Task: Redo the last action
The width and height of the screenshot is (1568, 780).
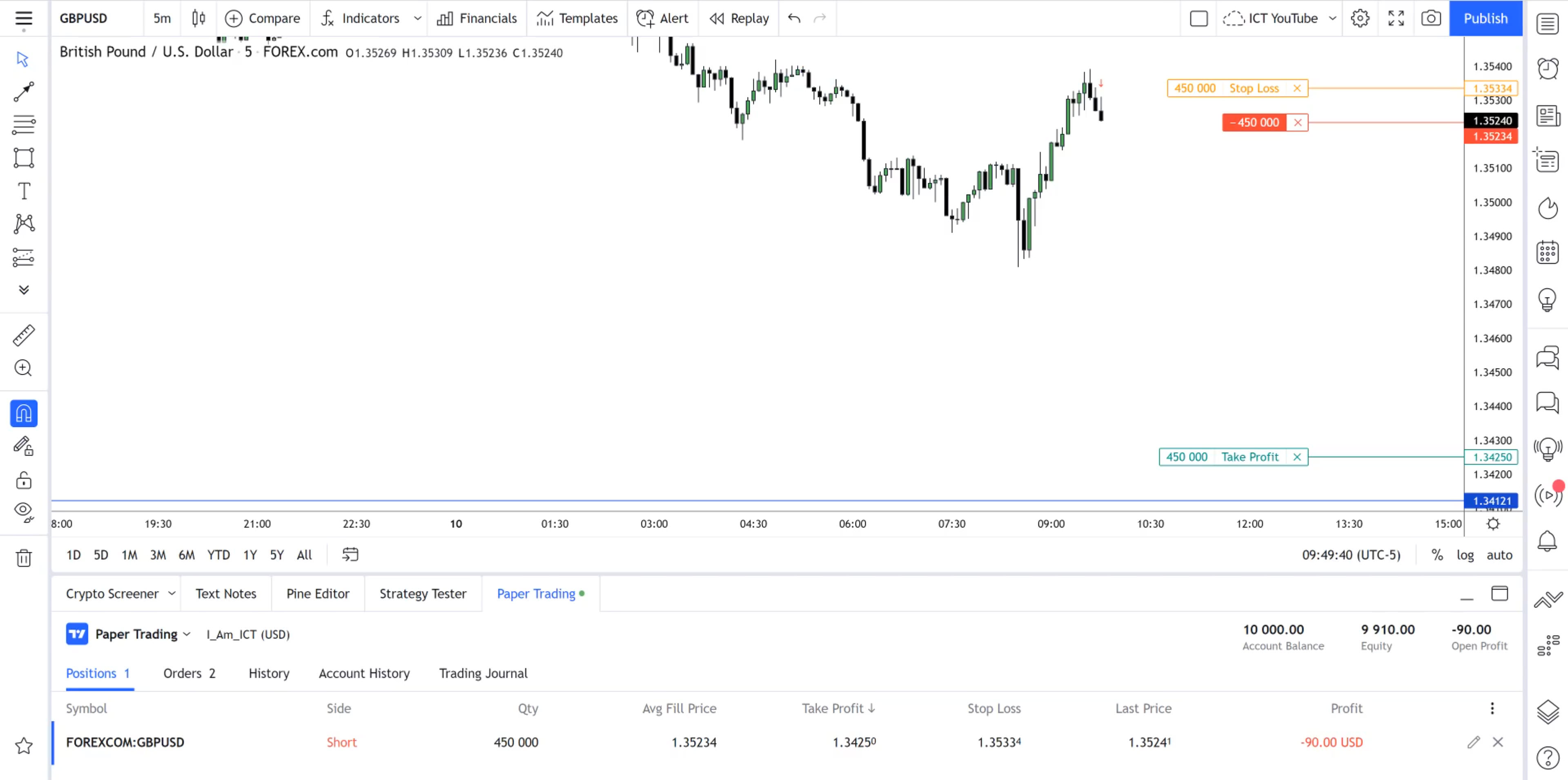Action: (x=820, y=18)
